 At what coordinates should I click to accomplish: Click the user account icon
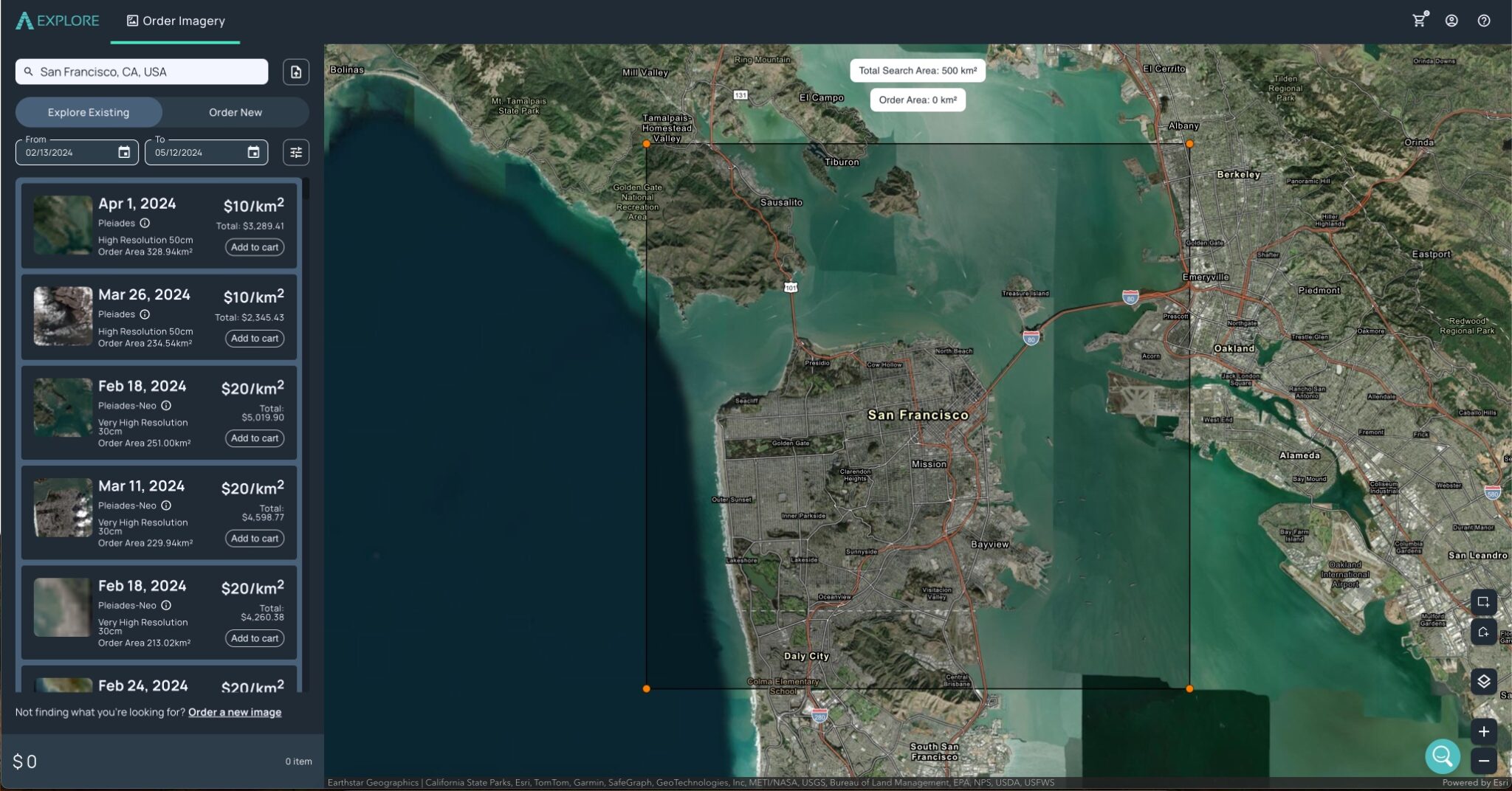click(x=1451, y=21)
